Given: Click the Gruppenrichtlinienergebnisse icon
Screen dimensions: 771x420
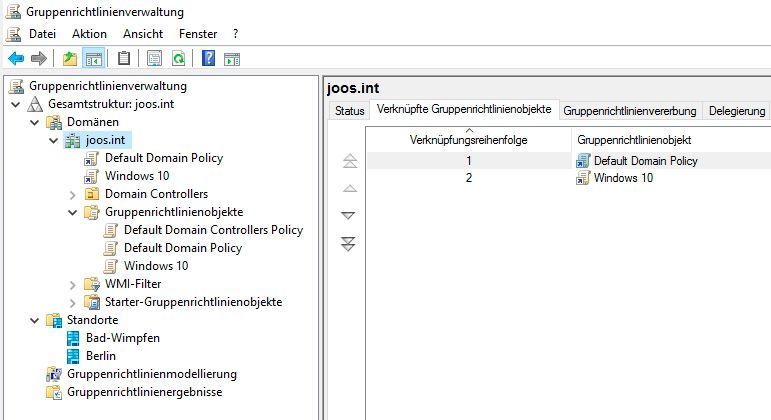Looking at the screenshot, I should 54,392.
